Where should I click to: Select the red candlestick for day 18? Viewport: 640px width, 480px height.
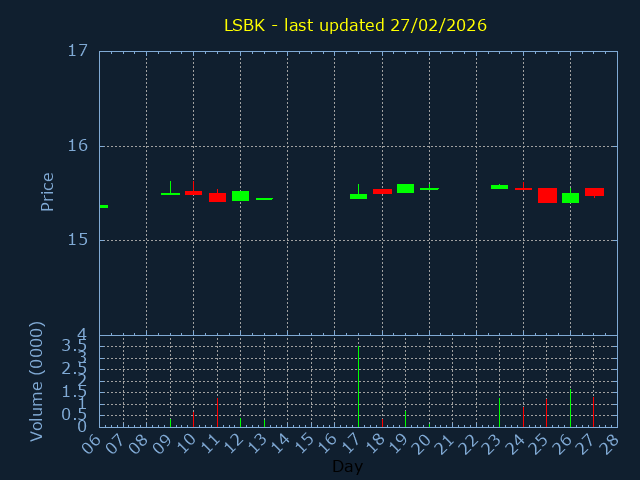click(x=382, y=191)
